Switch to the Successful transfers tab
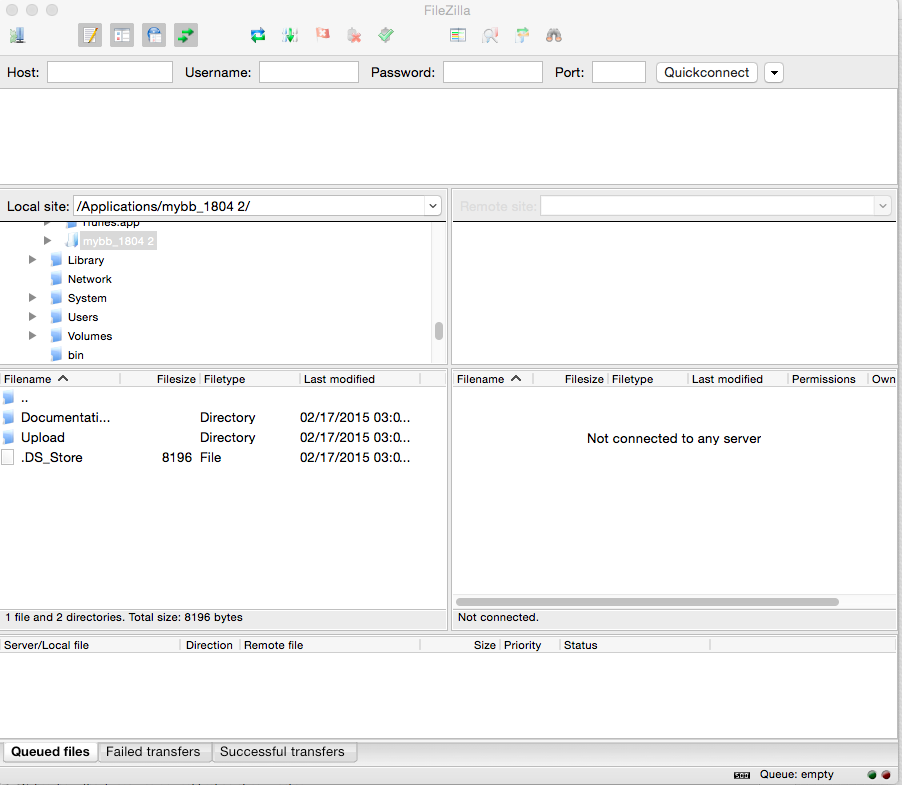902x785 pixels. tap(283, 752)
